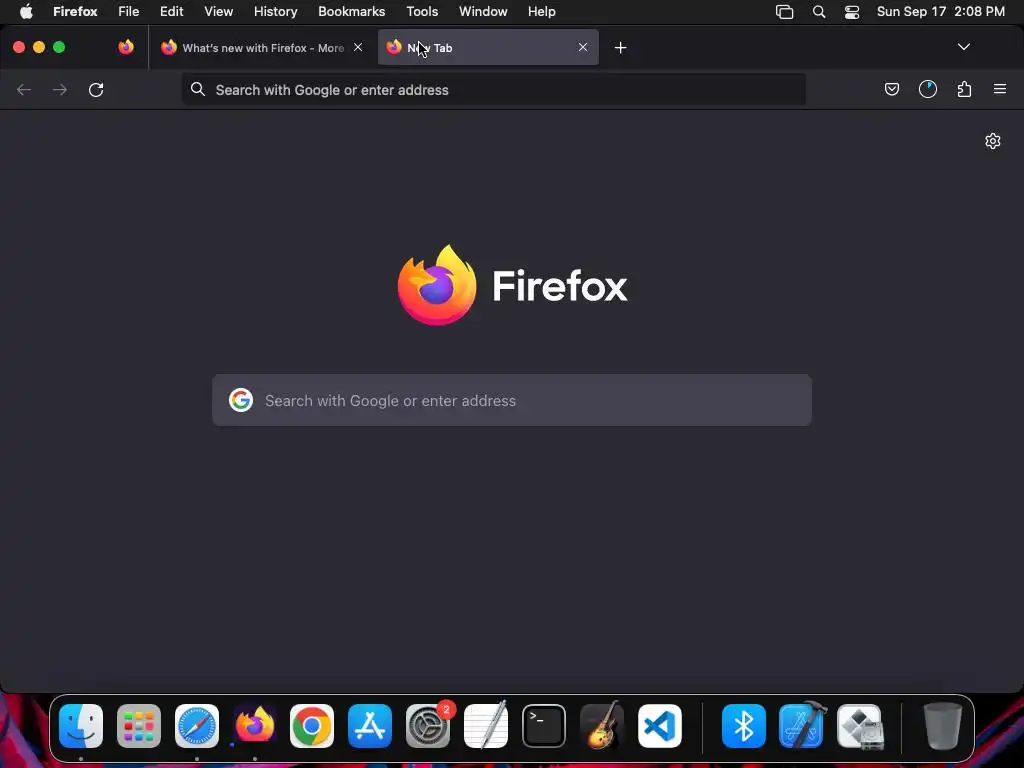Open the Edit menu
The width and height of the screenshot is (1024, 768).
[172, 12]
